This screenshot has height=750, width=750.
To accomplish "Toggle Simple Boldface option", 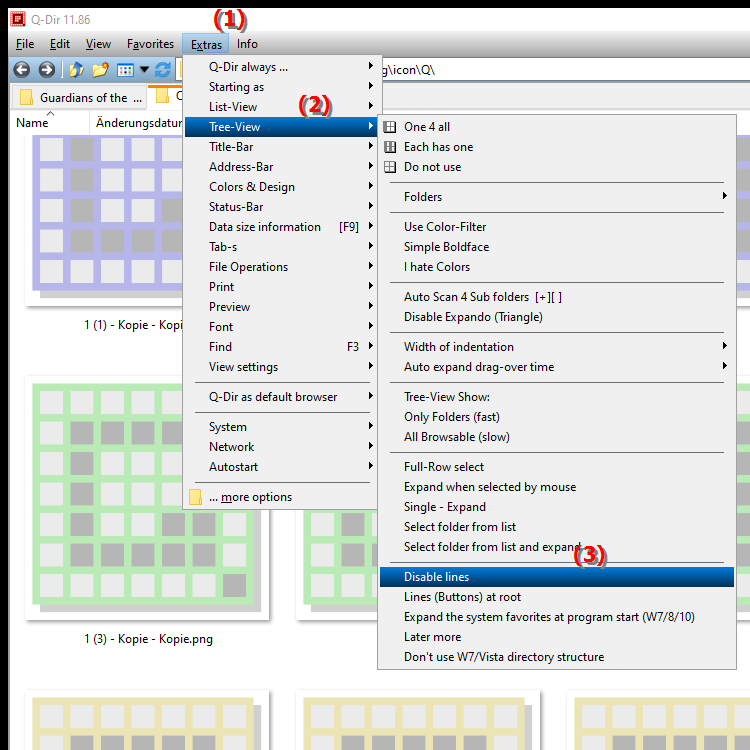I will click(557, 247).
